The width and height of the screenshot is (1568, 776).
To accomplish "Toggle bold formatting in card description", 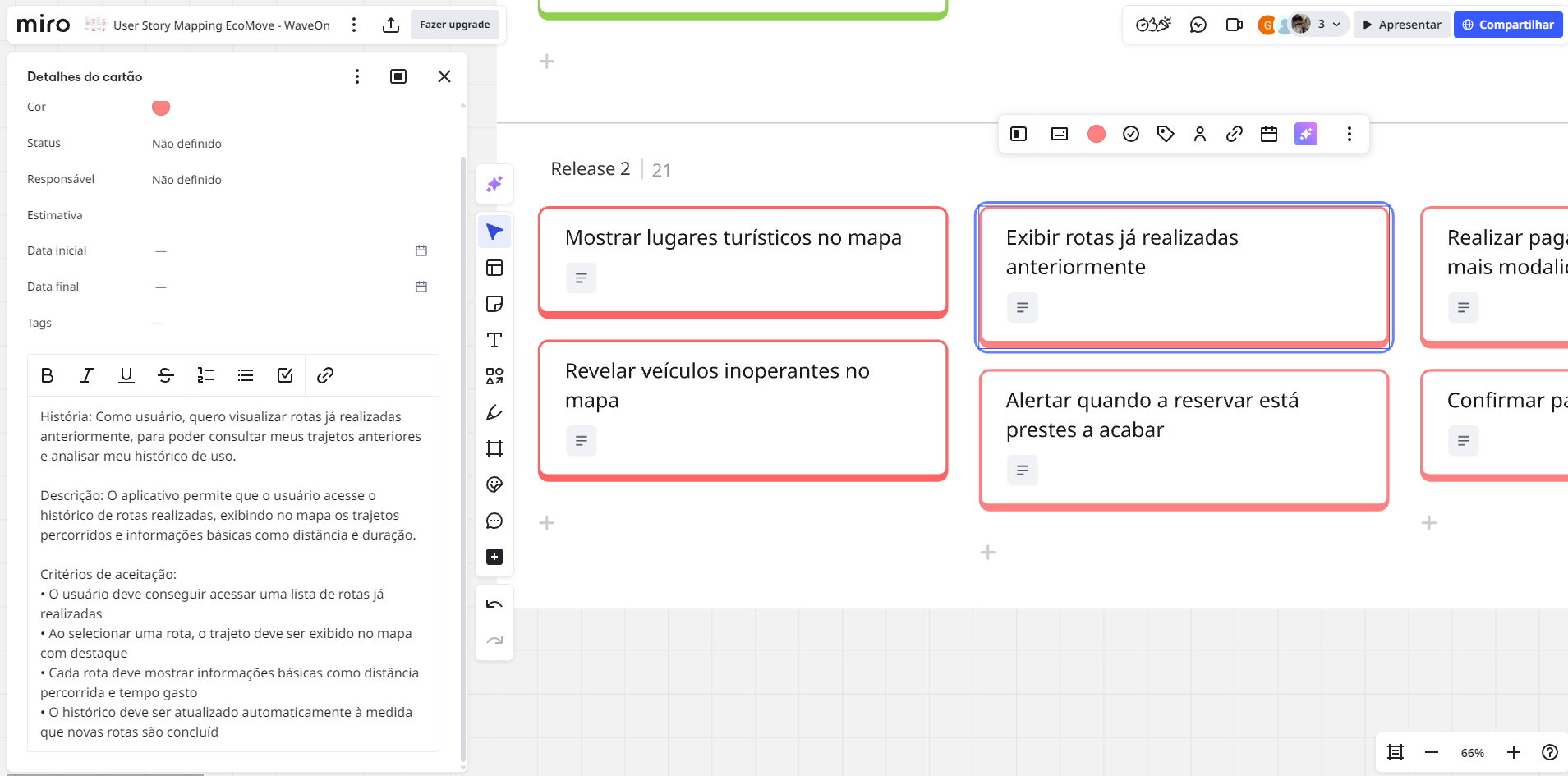I will coord(48,375).
